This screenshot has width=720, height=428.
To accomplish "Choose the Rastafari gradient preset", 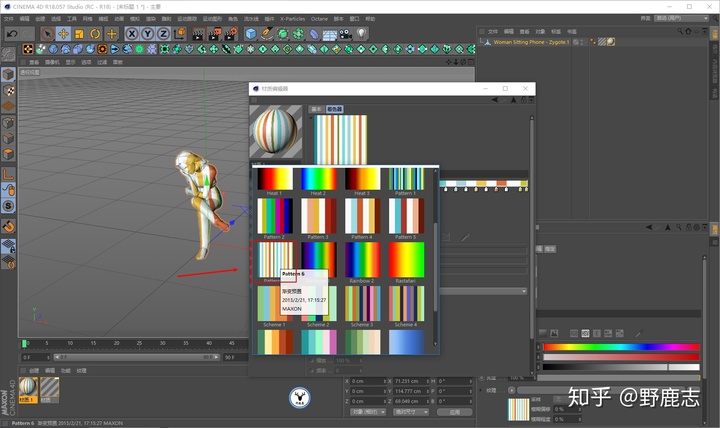I will tap(406, 262).
